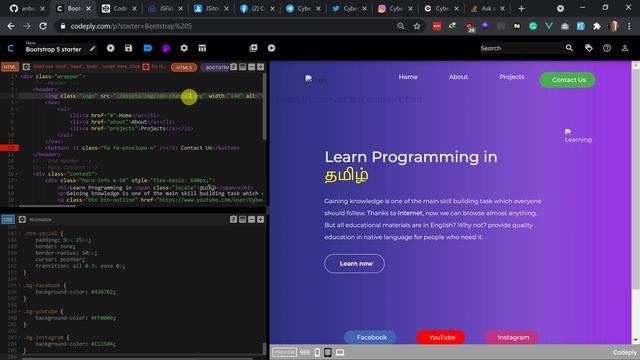Toggle the PREVIEW button in the bottom bar
The image size is (640, 360).
[x=284, y=352]
